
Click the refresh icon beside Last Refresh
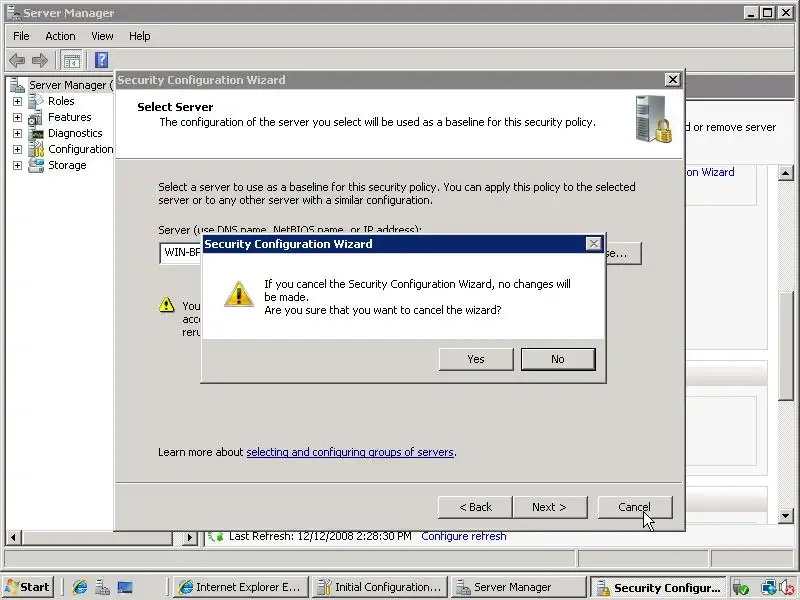click(x=216, y=536)
